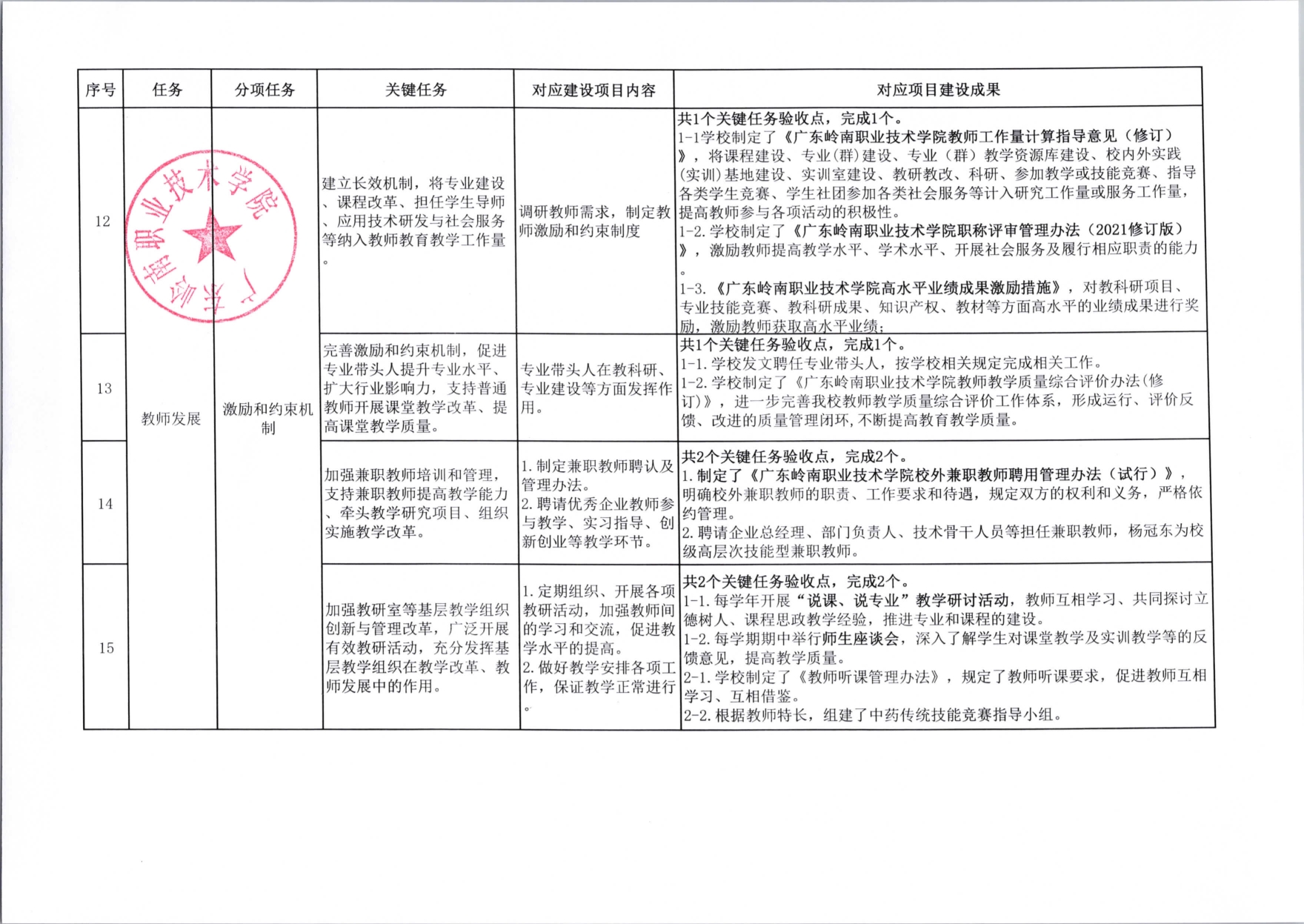
Task: Click the red official seal stamp
Action: (213, 237)
